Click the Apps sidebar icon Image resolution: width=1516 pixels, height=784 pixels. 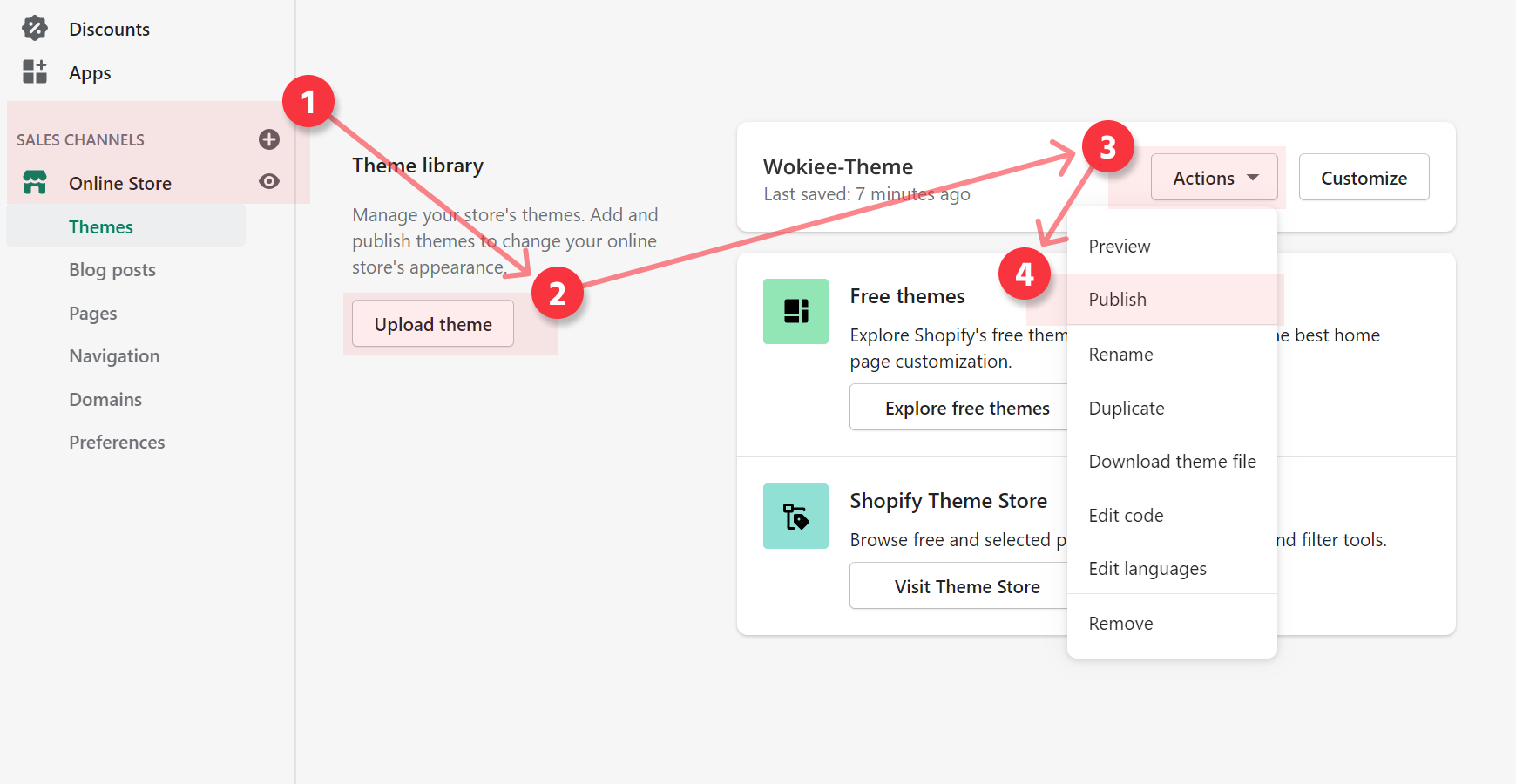(35, 72)
